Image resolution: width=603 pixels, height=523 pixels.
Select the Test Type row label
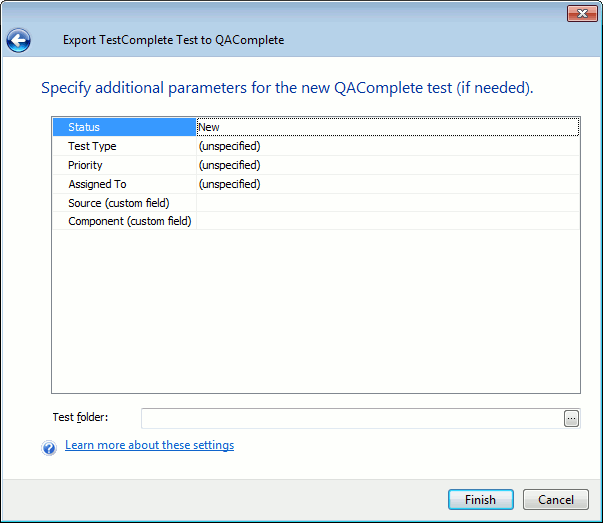click(x=92, y=146)
